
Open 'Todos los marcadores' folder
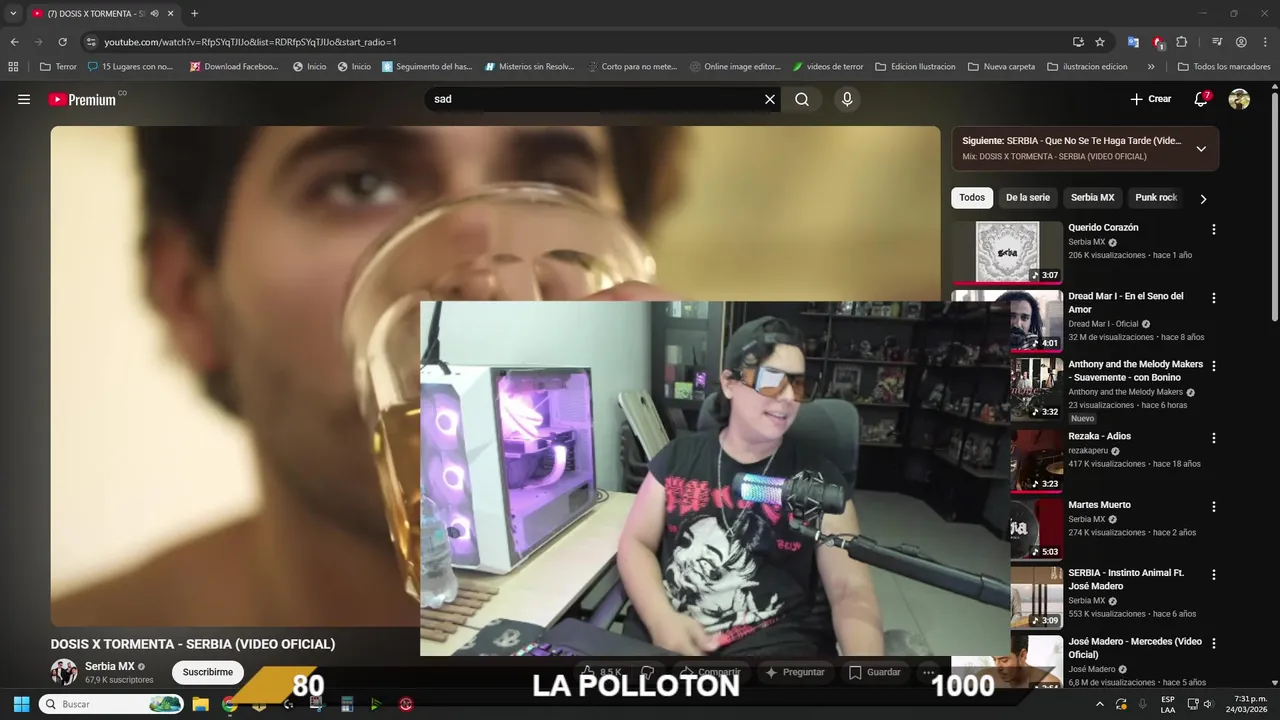(1224, 67)
